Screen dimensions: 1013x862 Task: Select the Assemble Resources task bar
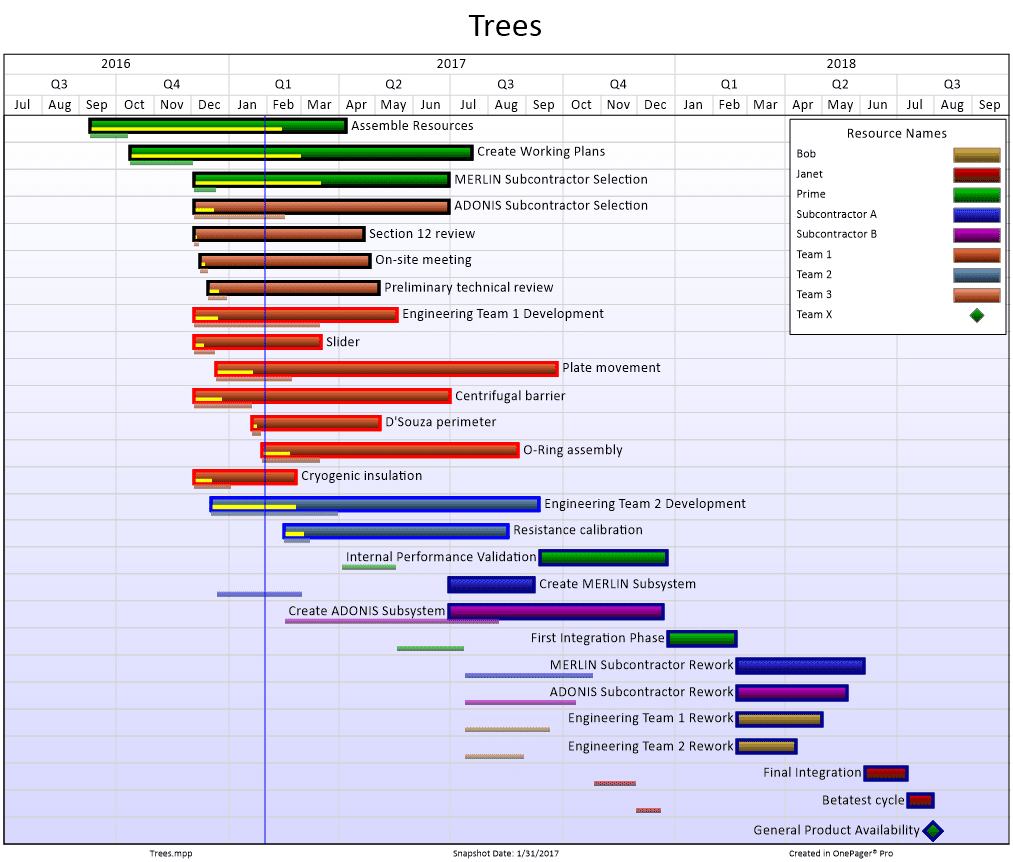pyautogui.click(x=218, y=125)
